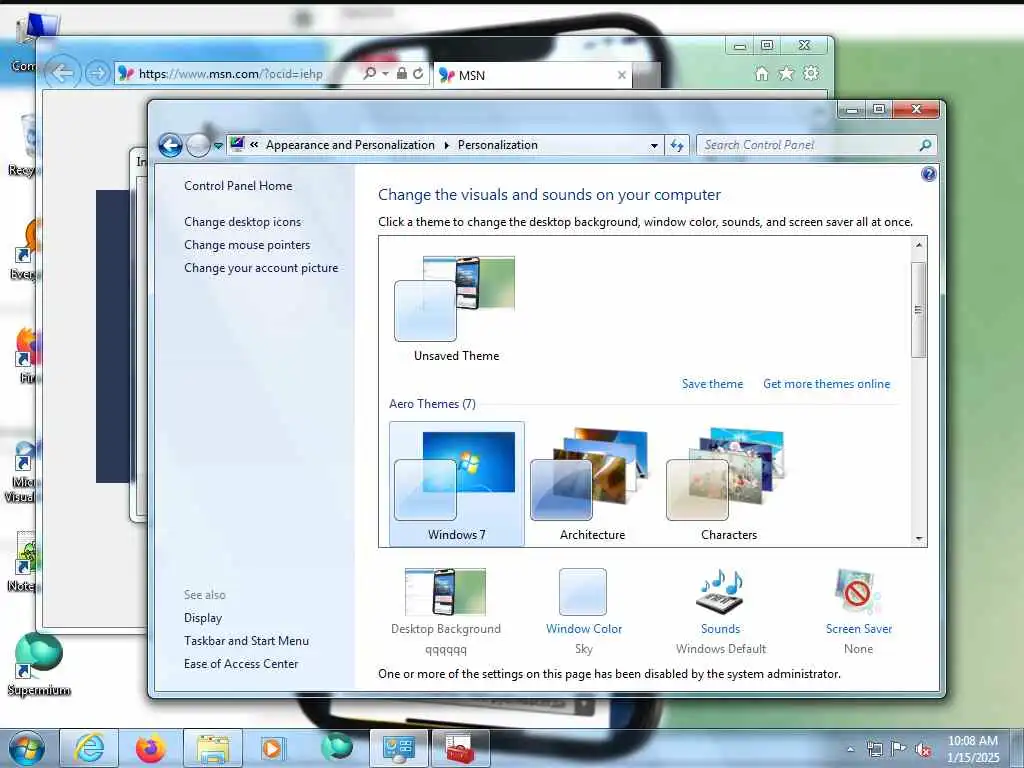Image resolution: width=1024 pixels, height=768 pixels.
Task: Open Ease of Access Center link
Action: (x=241, y=664)
